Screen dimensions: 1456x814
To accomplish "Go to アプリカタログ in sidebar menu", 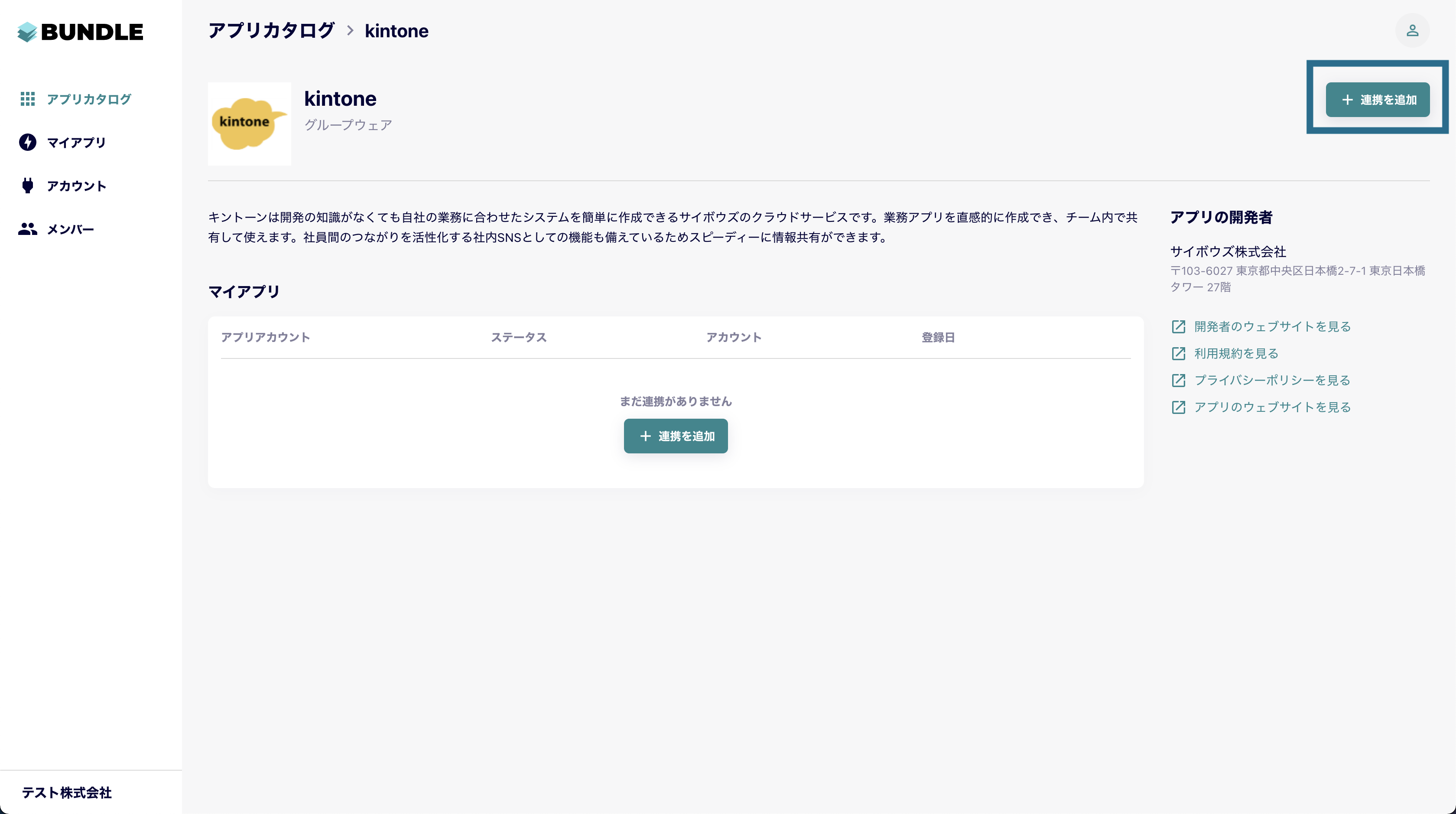I will click(89, 100).
